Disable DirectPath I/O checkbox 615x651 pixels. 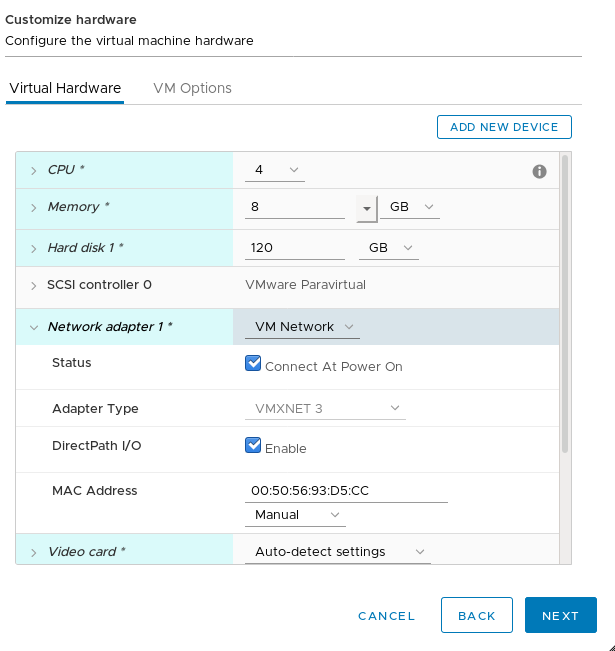click(x=253, y=445)
